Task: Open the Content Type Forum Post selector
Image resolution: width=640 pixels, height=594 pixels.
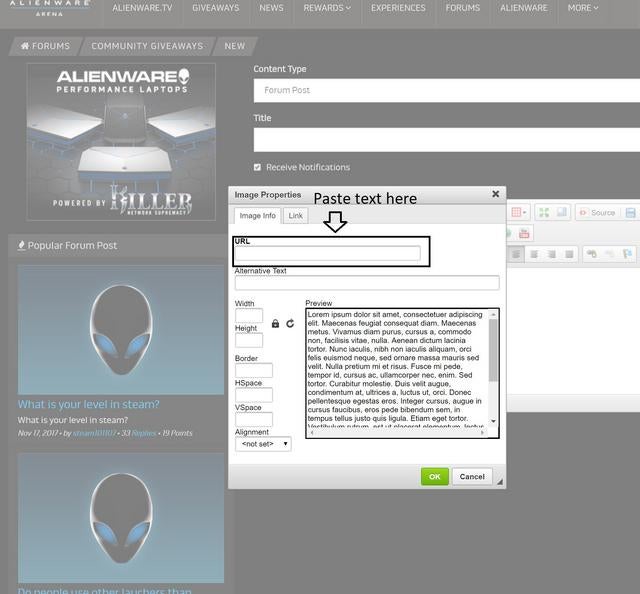Action: [447, 91]
